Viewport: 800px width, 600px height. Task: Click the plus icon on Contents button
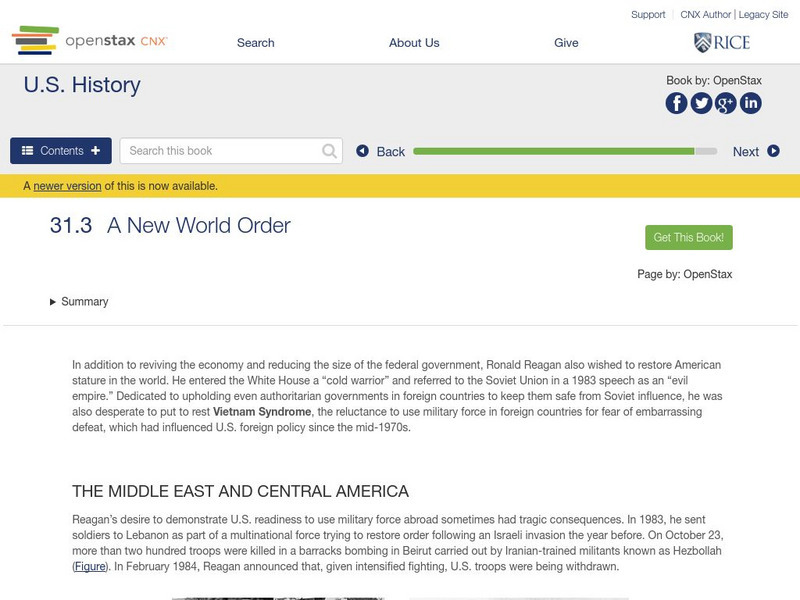coord(95,151)
